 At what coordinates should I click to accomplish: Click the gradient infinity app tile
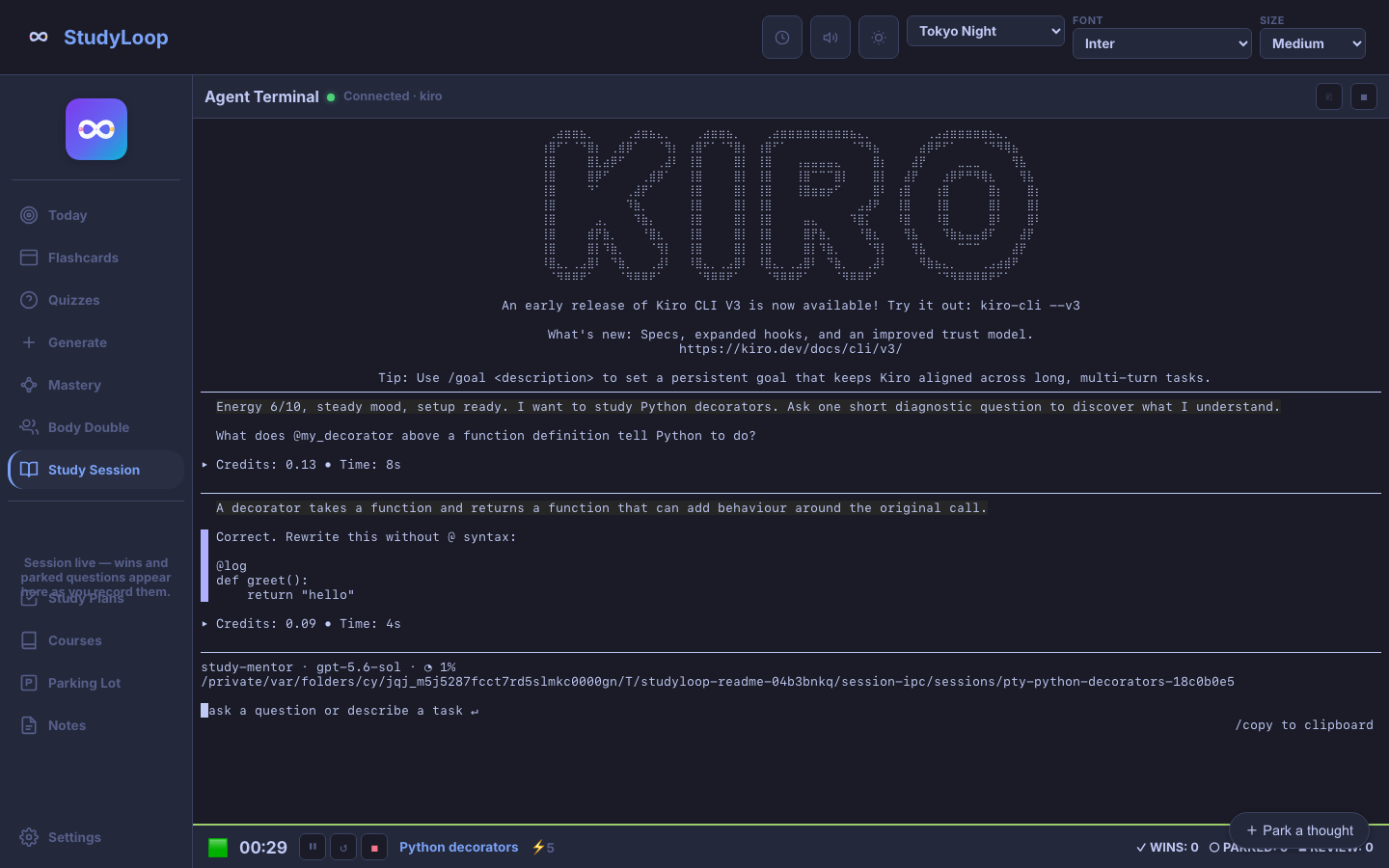pos(96,129)
